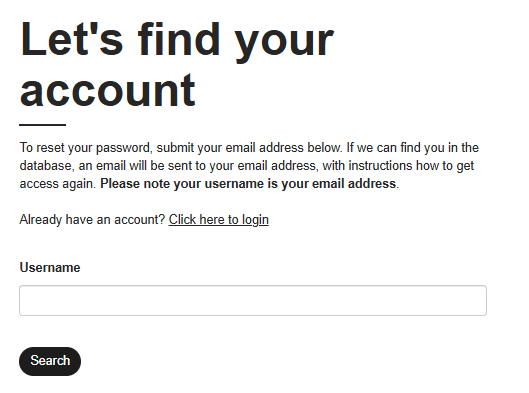Open the 'Click here to login' link
The height and width of the screenshot is (393, 529).
coord(219,220)
